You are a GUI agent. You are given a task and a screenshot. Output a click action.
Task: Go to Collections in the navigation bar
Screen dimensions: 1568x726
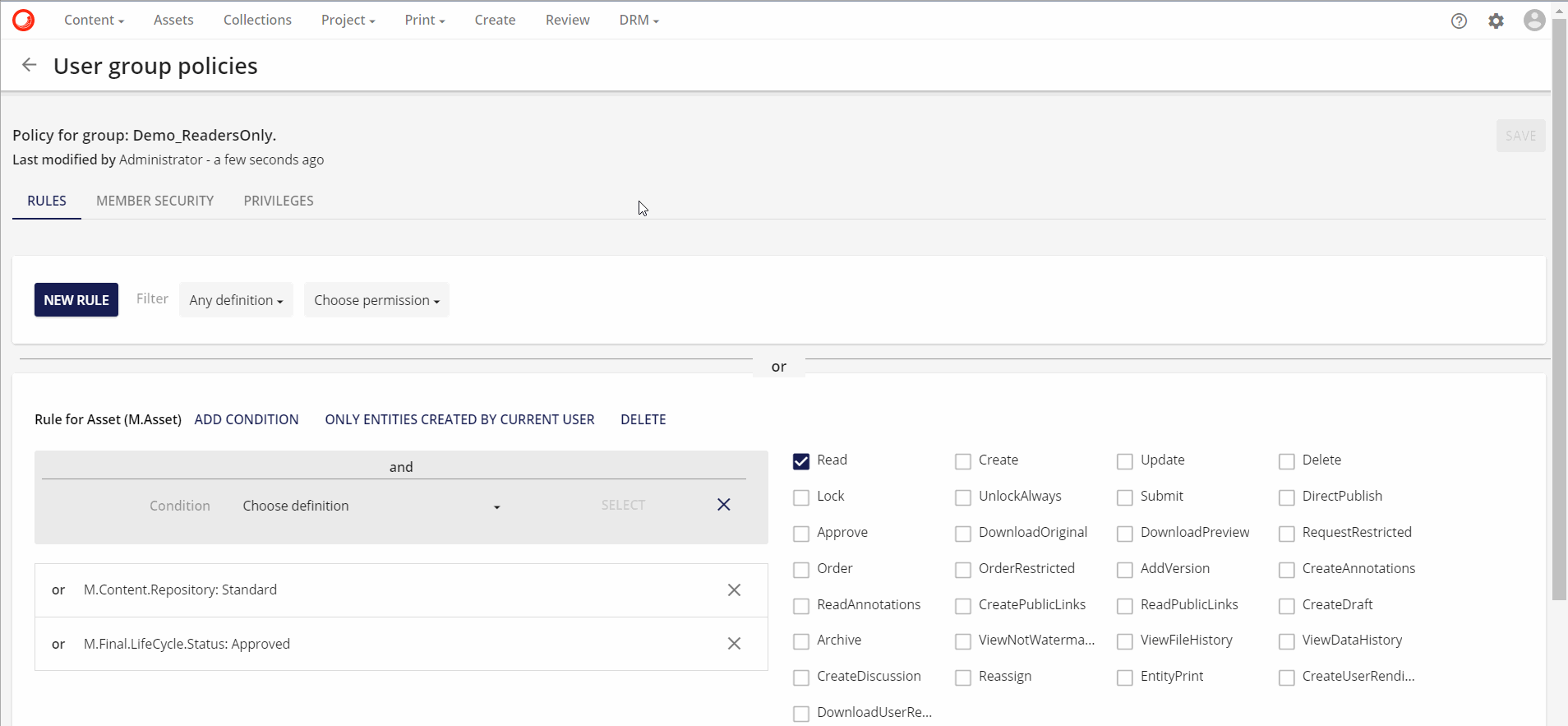point(257,20)
